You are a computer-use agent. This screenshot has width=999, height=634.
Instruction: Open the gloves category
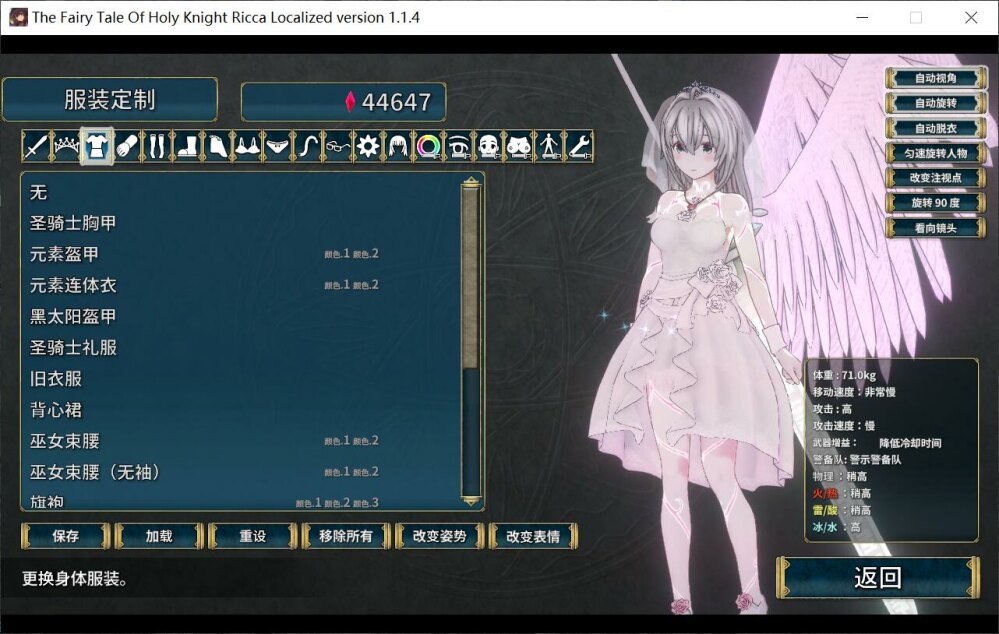pyautogui.click(x=126, y=147)
